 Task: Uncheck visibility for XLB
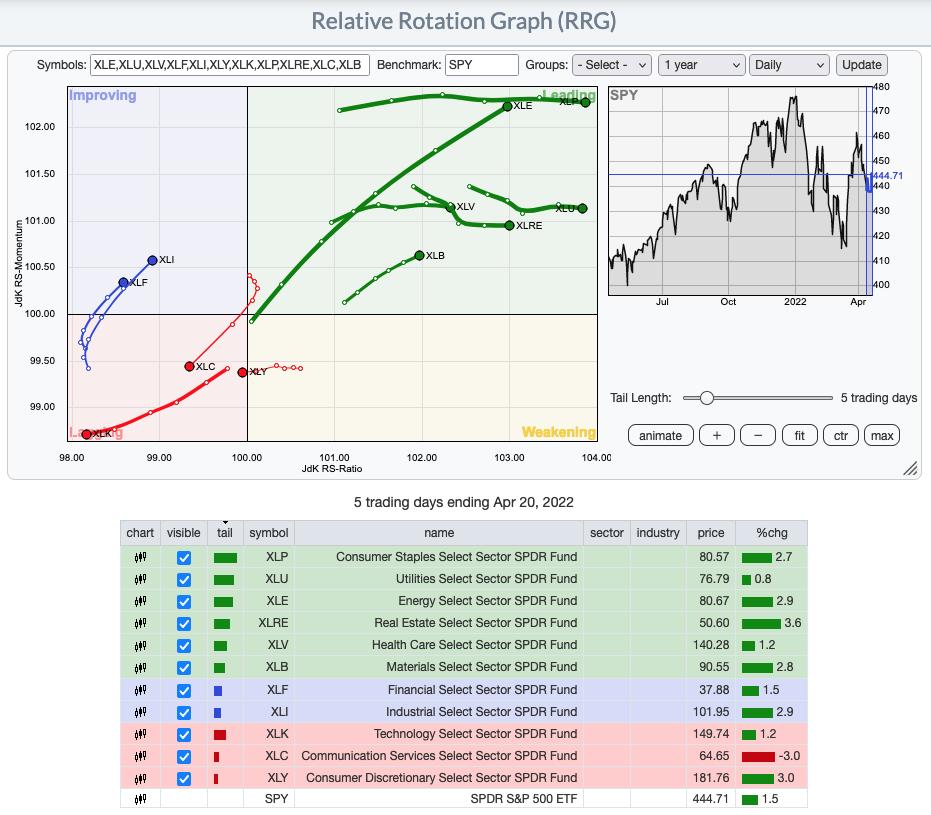click(184, 668)
